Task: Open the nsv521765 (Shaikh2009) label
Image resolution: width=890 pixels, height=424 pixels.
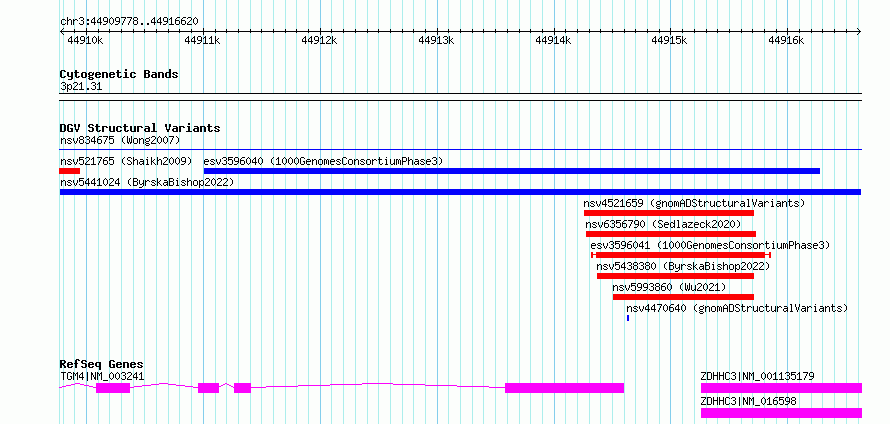Action: click(x=126, y=161)
